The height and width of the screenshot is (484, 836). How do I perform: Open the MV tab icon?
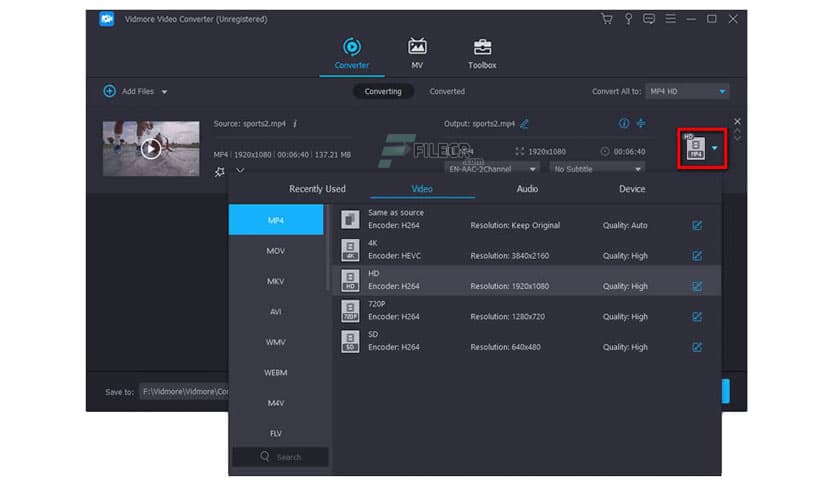pyautogui.click(x=417, y=48)
